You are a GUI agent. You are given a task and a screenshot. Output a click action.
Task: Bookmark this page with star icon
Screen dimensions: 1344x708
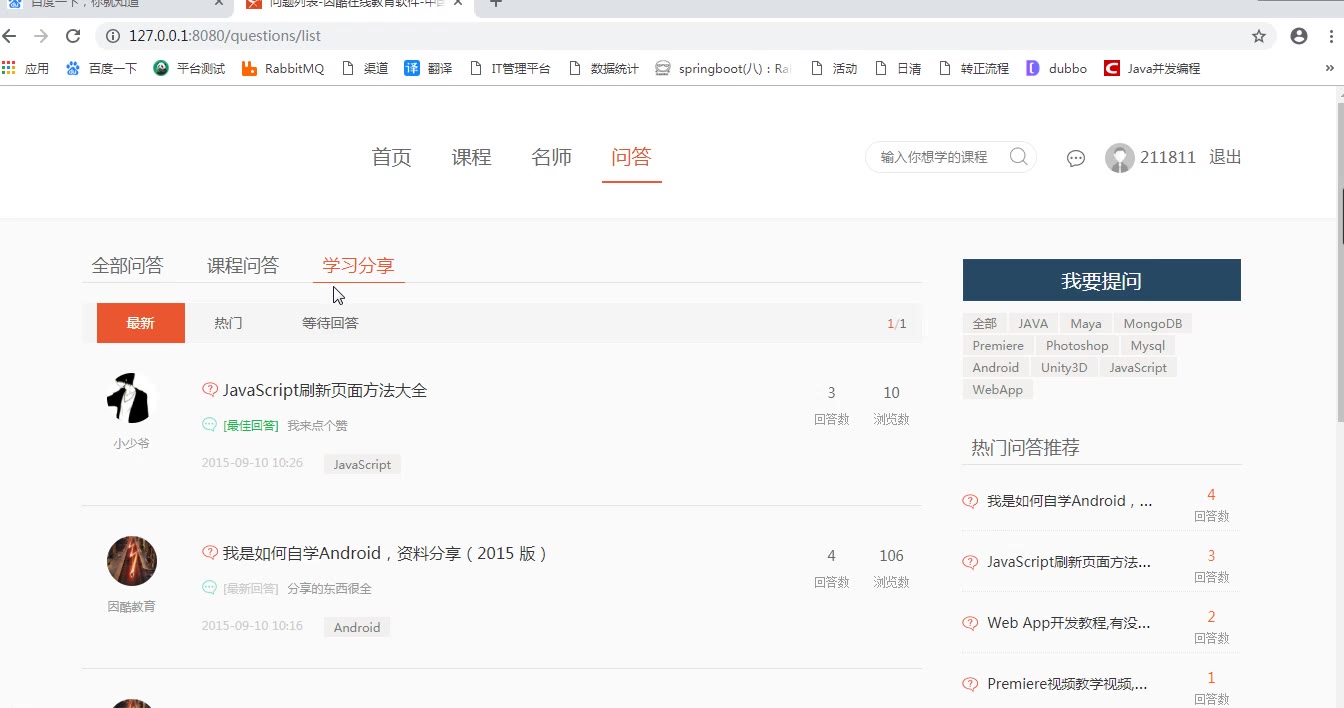pos(1259,36)
